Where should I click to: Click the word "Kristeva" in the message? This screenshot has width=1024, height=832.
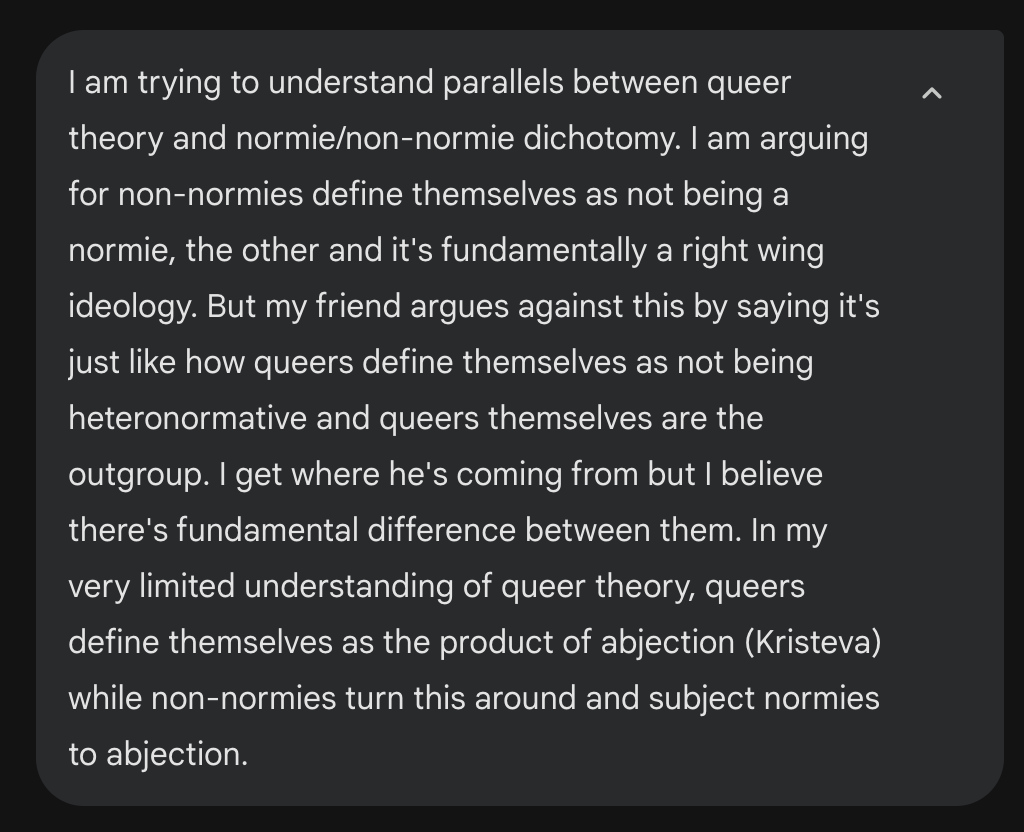pyautogui.click(x=812, y=641)
